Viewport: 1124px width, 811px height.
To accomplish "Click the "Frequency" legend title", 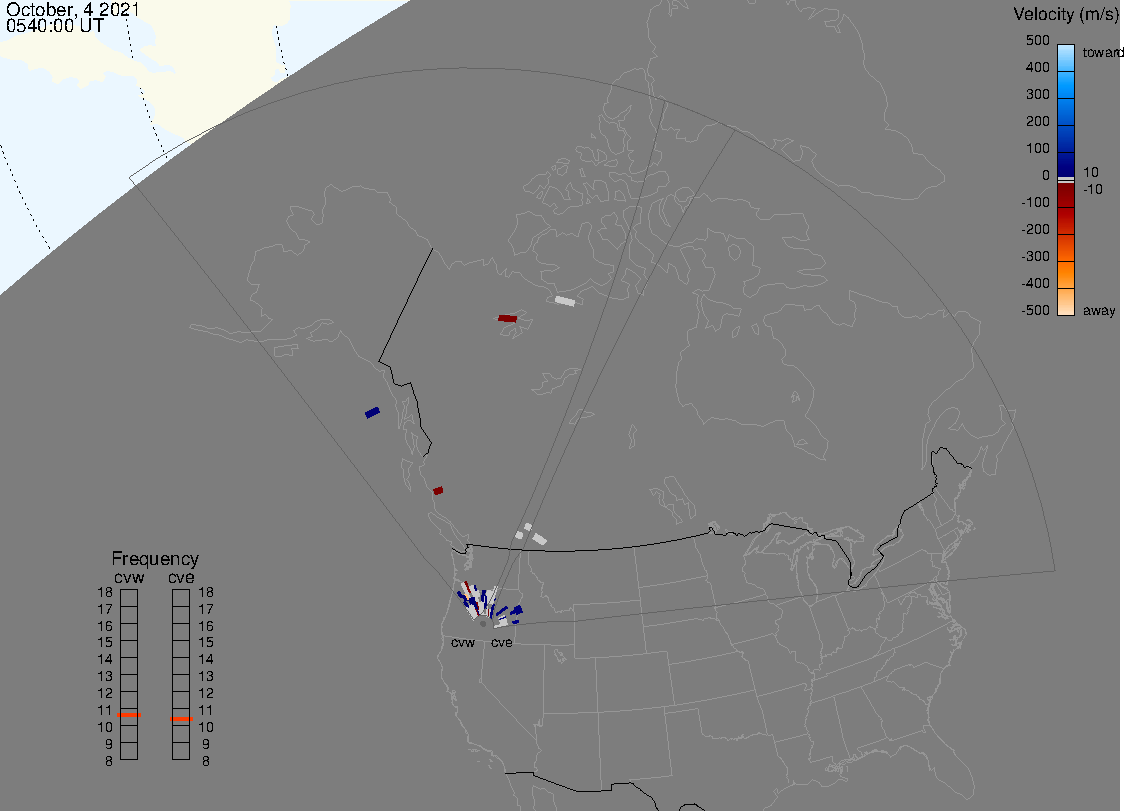I will point(155,559).
